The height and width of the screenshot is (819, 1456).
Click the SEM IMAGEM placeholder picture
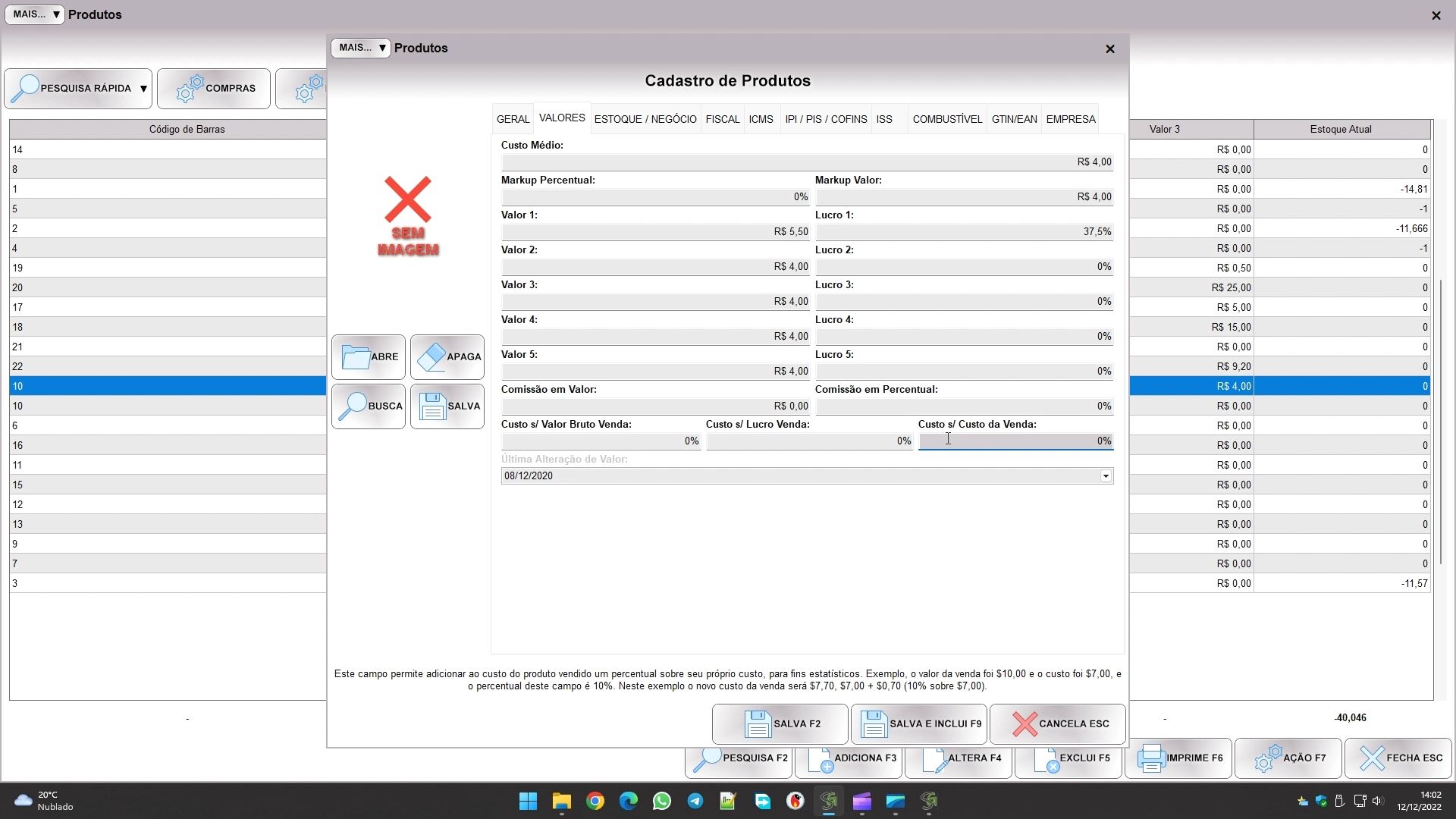[408, 216]
